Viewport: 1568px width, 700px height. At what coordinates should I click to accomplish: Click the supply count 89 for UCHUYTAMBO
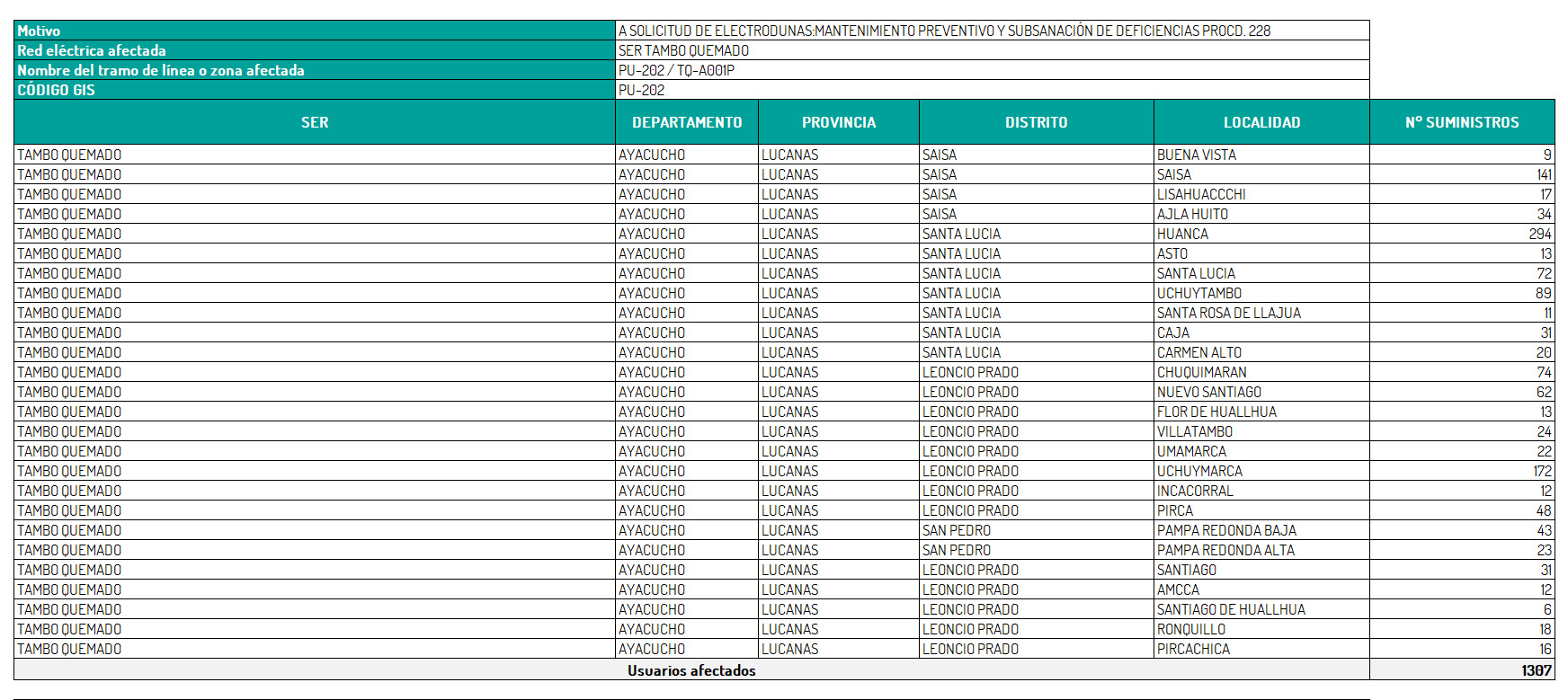(x=1462, y=293)
